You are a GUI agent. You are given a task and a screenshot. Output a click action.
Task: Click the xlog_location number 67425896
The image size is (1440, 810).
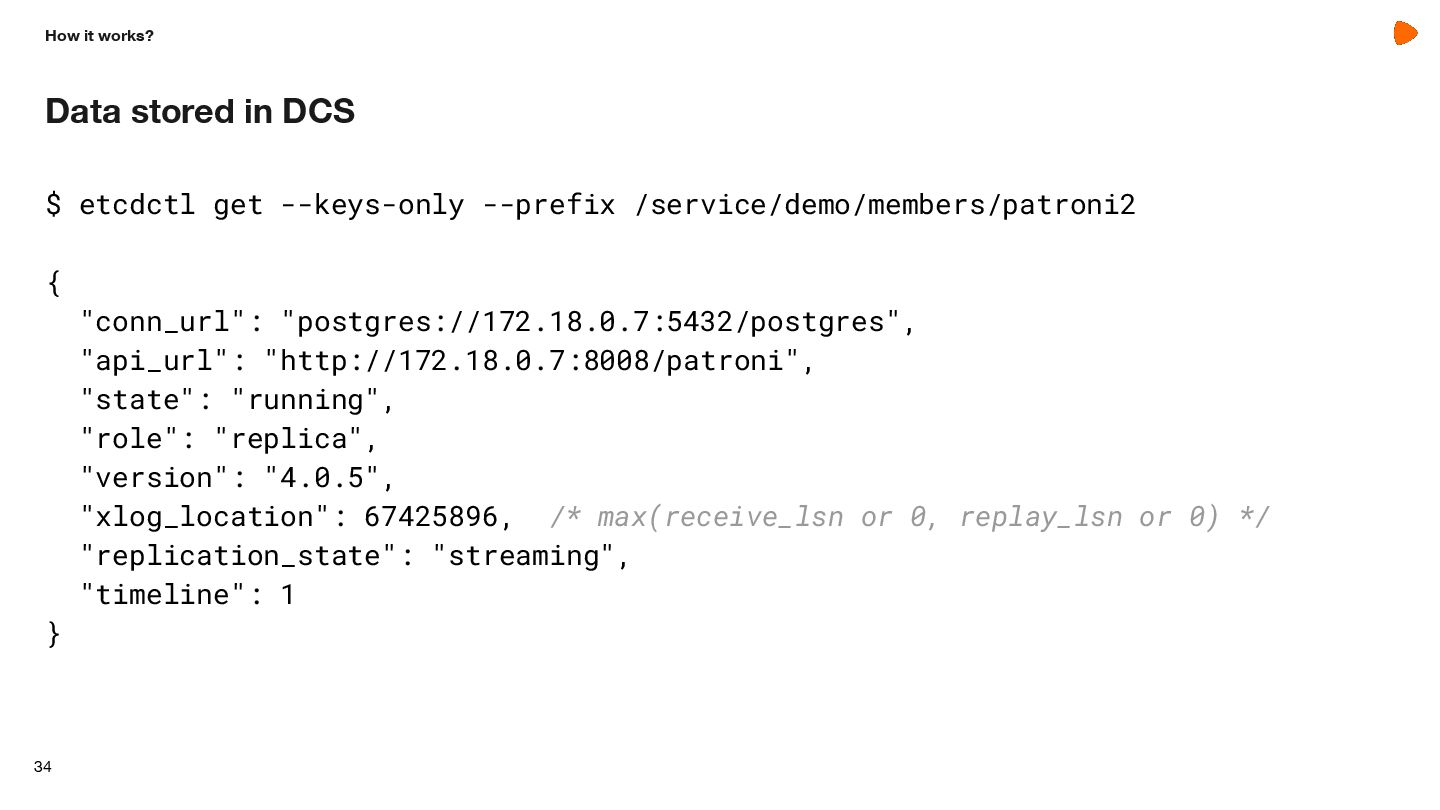click(x=430, y=517)
